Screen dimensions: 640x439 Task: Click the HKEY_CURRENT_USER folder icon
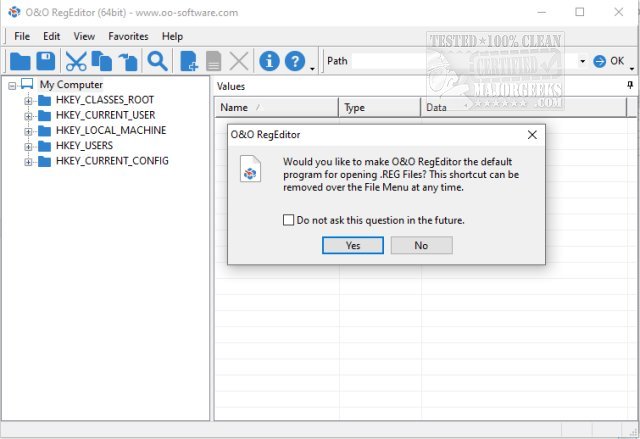point(44,116)
